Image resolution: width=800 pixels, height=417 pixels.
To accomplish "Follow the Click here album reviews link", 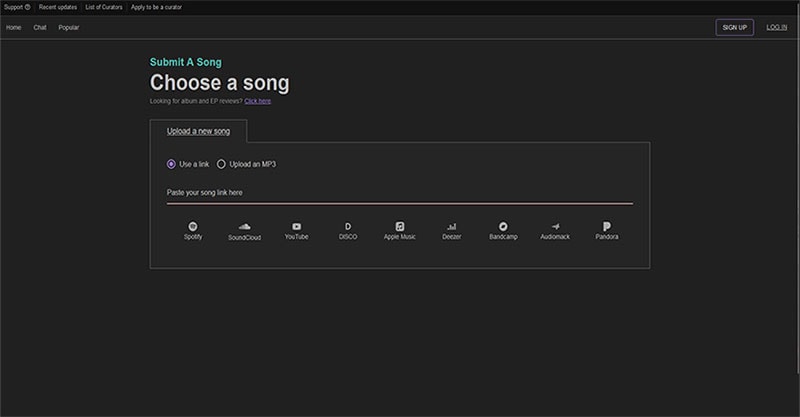I will [258, 101].
